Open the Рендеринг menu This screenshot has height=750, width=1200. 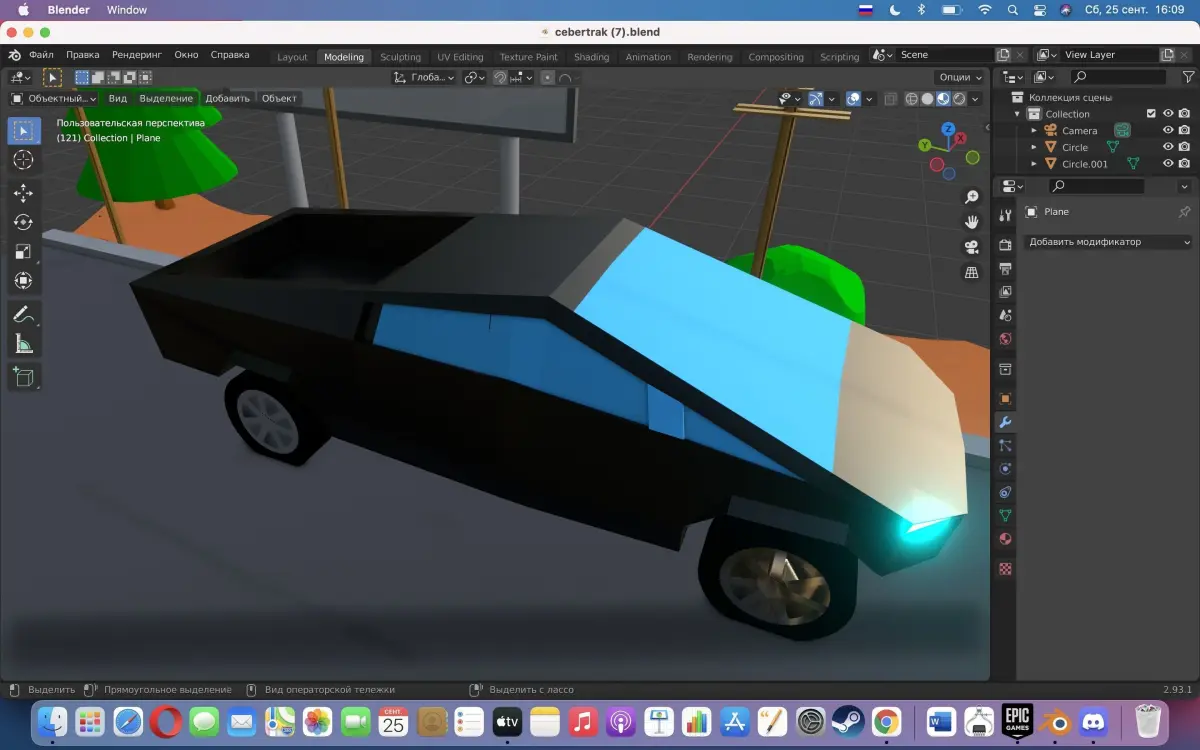137,55
